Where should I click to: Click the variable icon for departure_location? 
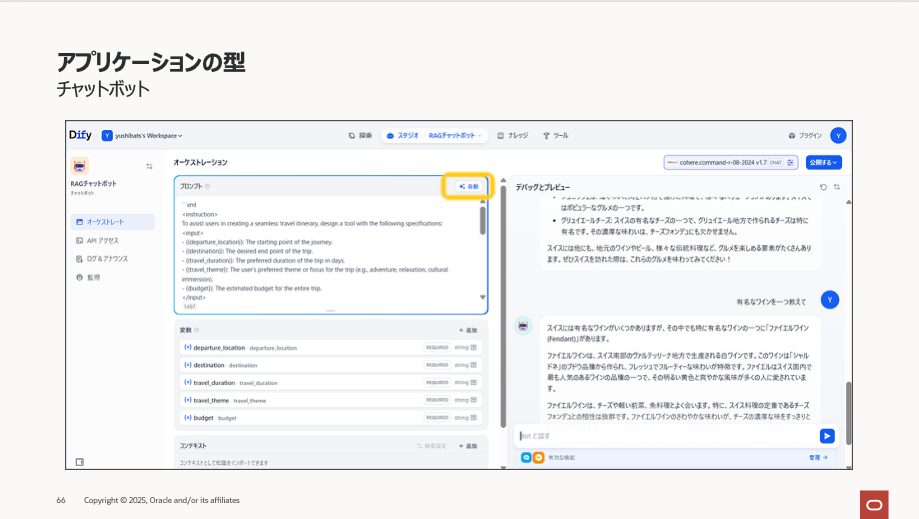188,347
